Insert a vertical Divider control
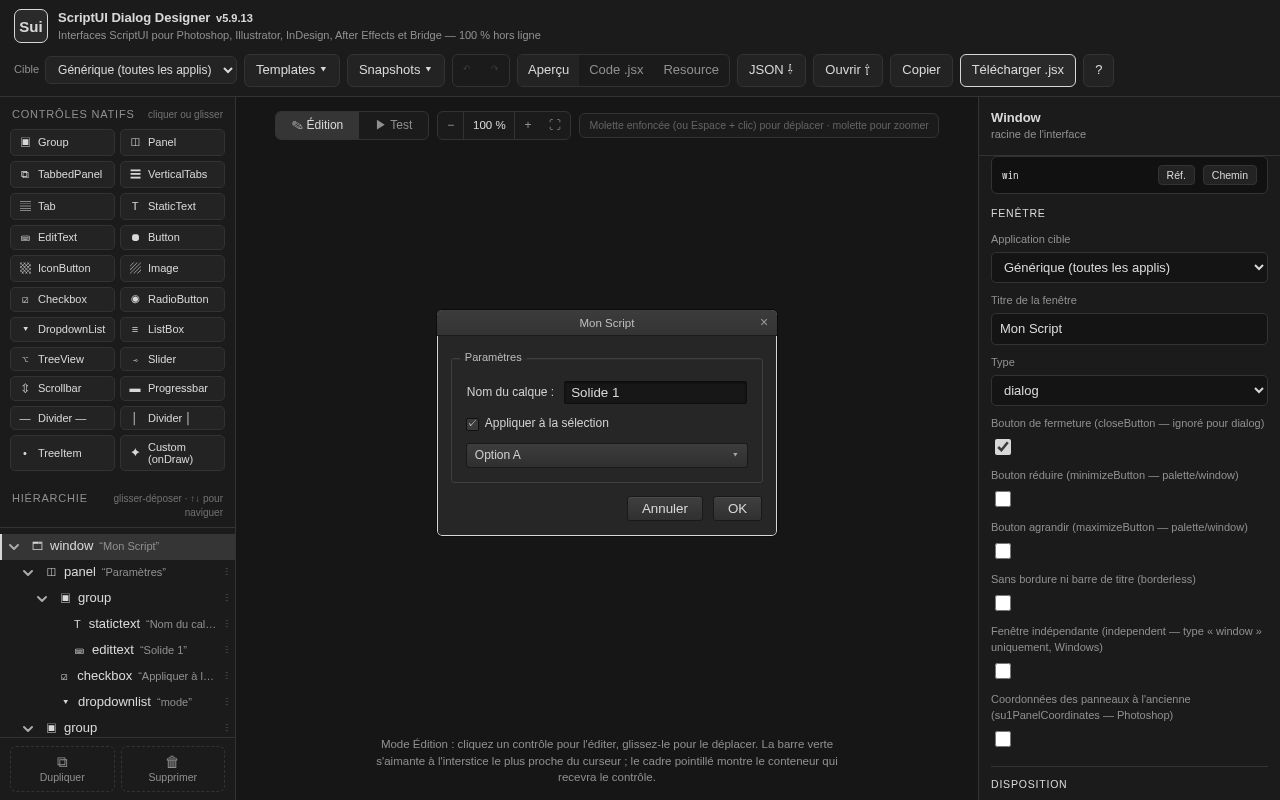1280x800 pixels. pyautogui.click(x=172, y=418)
